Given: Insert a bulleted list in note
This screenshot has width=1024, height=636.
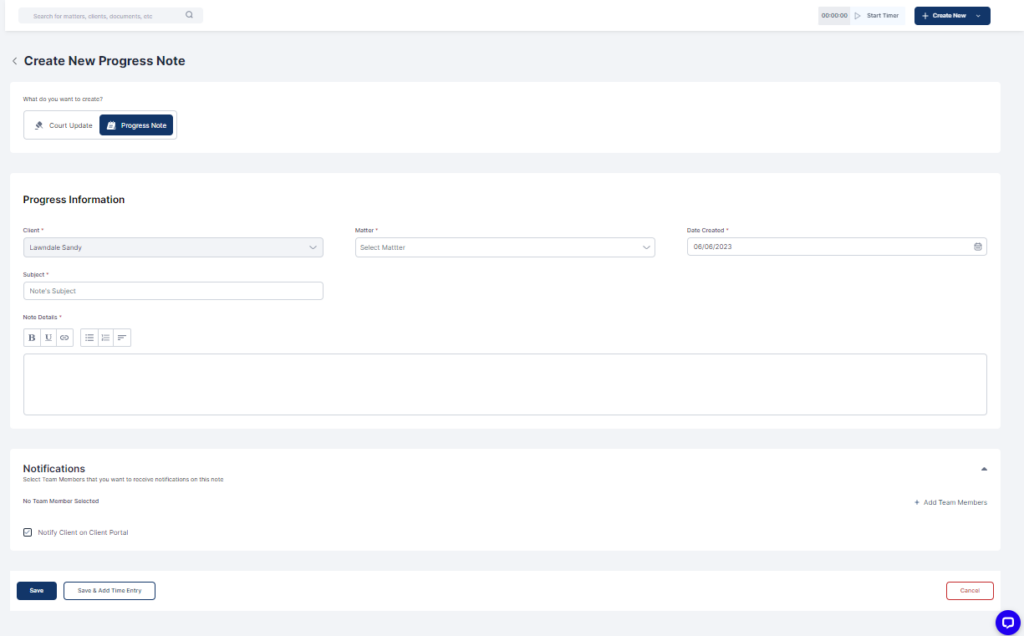Looking at the screenshot, I should tap(89, 338).
